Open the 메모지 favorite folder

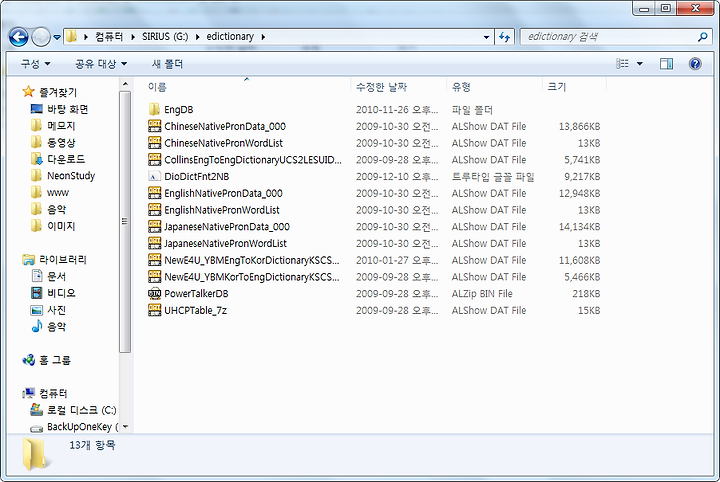pos(61,126)
